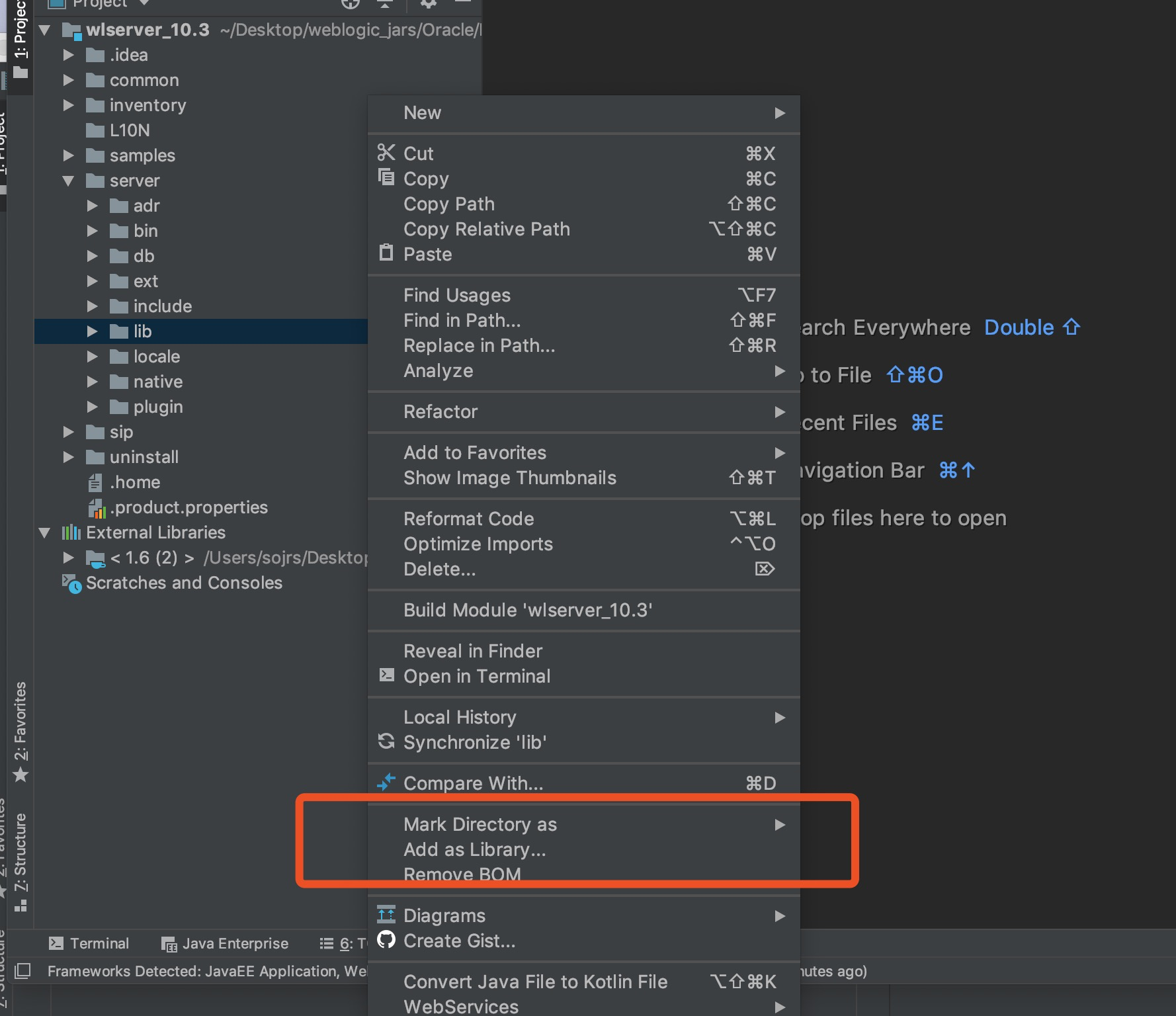Image resolution: width=1176 pixels, height=1016 pixels.
Task: Expand the lib folder arrow
Action: point(92,331)
